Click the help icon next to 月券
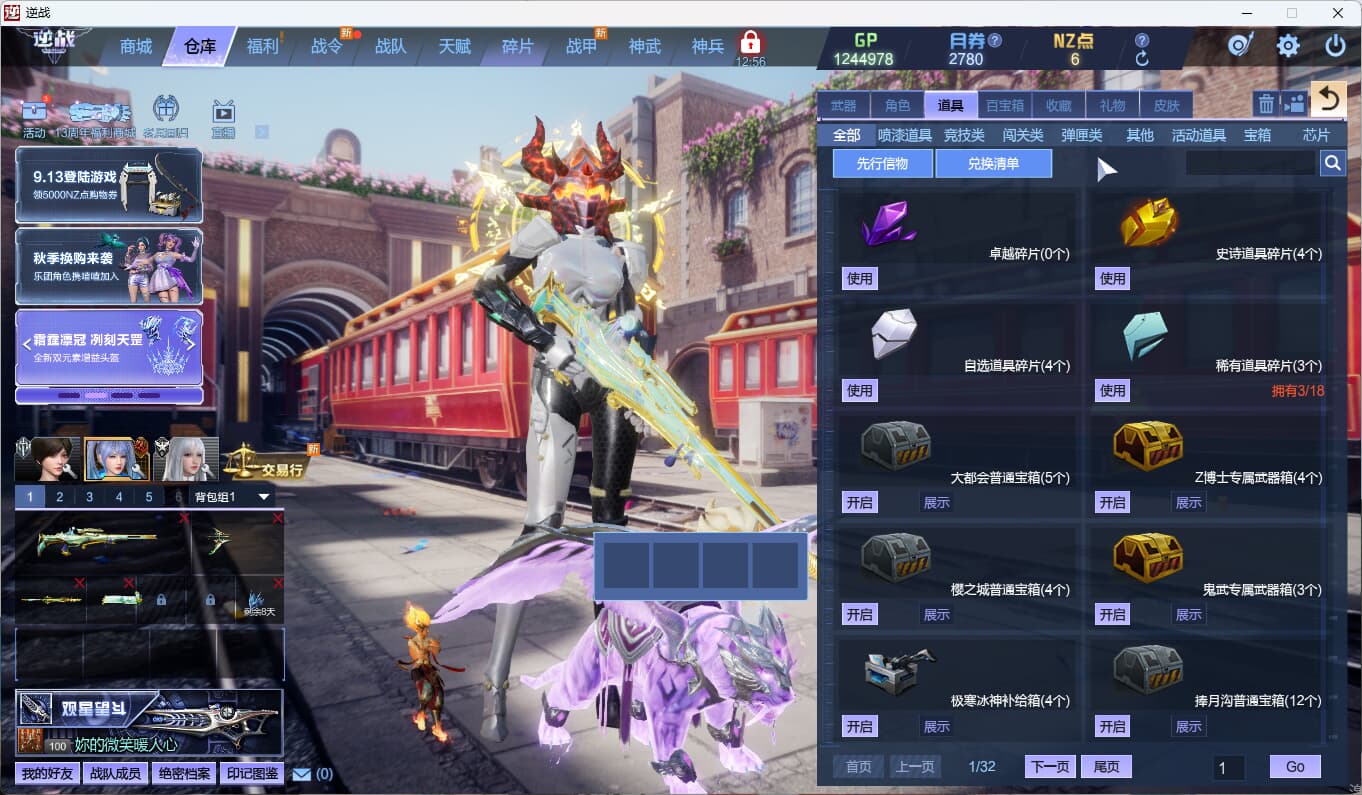1362x795 pixels. (994, 41)
